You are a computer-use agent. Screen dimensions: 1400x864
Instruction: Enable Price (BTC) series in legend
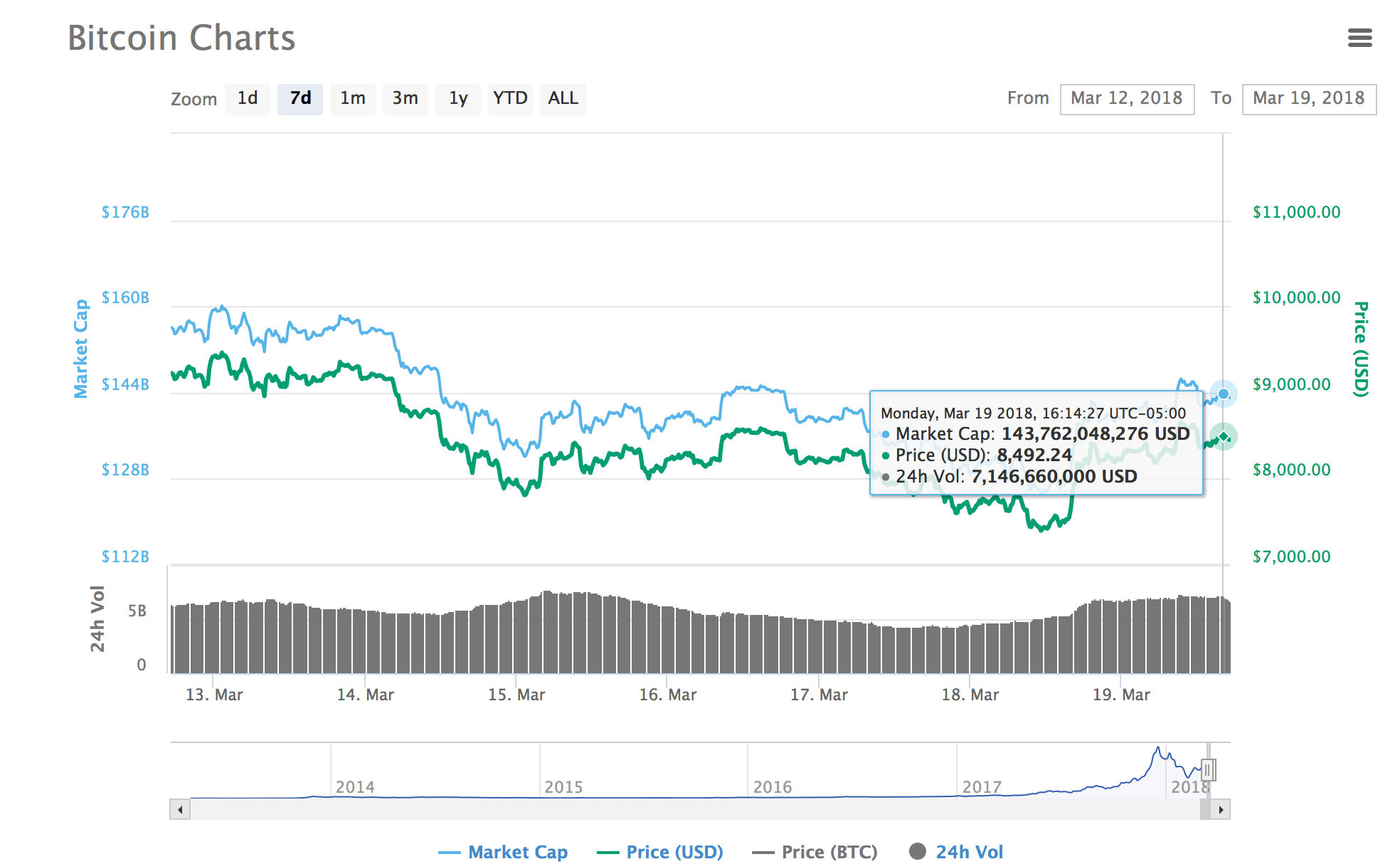[815, 852]
